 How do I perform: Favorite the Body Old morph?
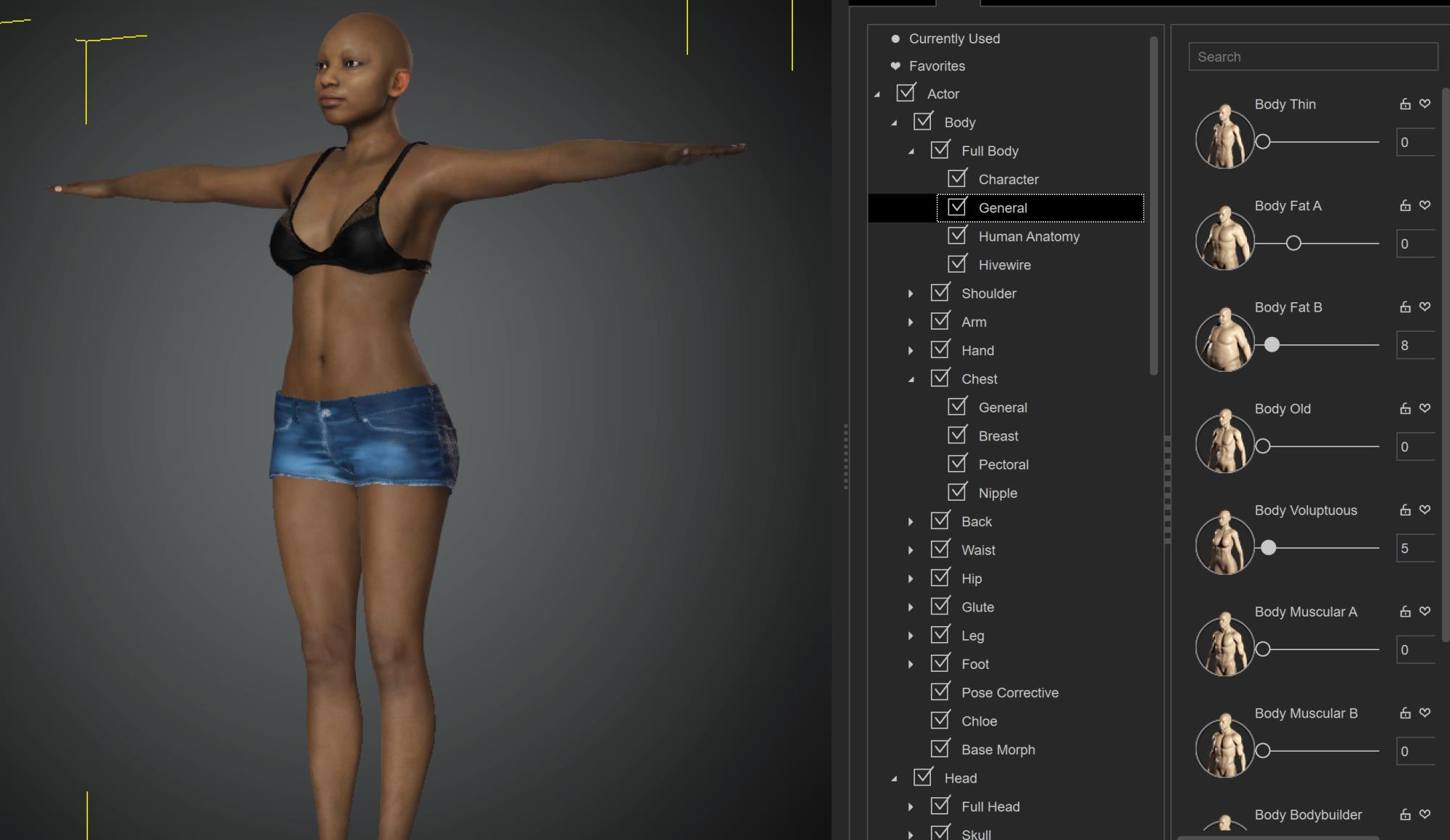1425,408
